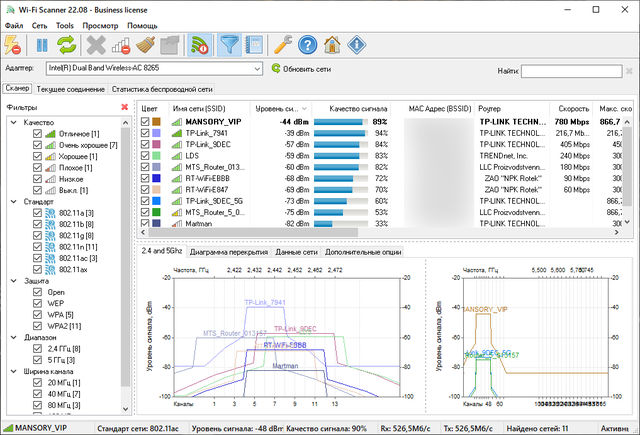Click the blue help question mark icon

click(x=308, y=44)
